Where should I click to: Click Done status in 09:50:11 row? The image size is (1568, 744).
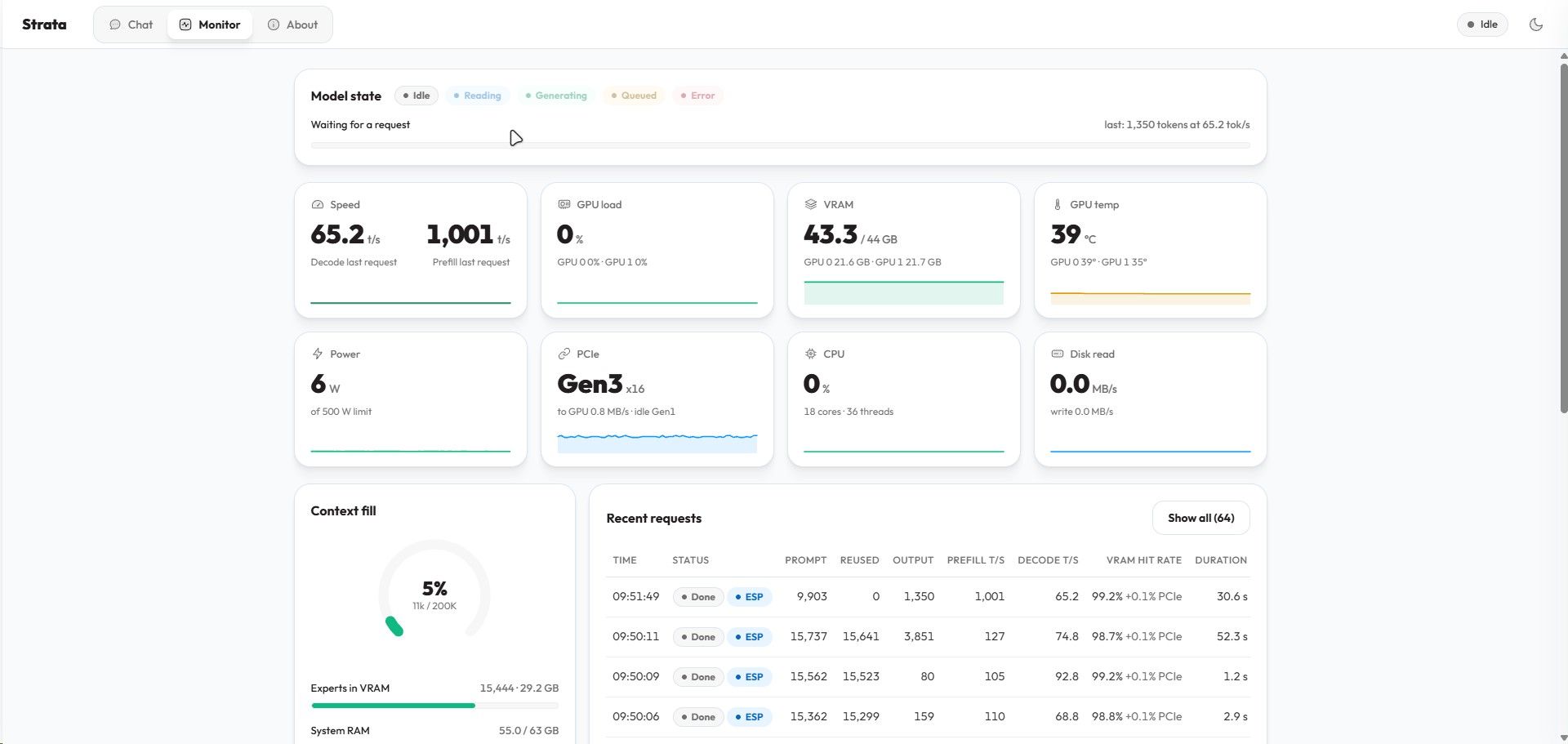click(x=698, y=637)
